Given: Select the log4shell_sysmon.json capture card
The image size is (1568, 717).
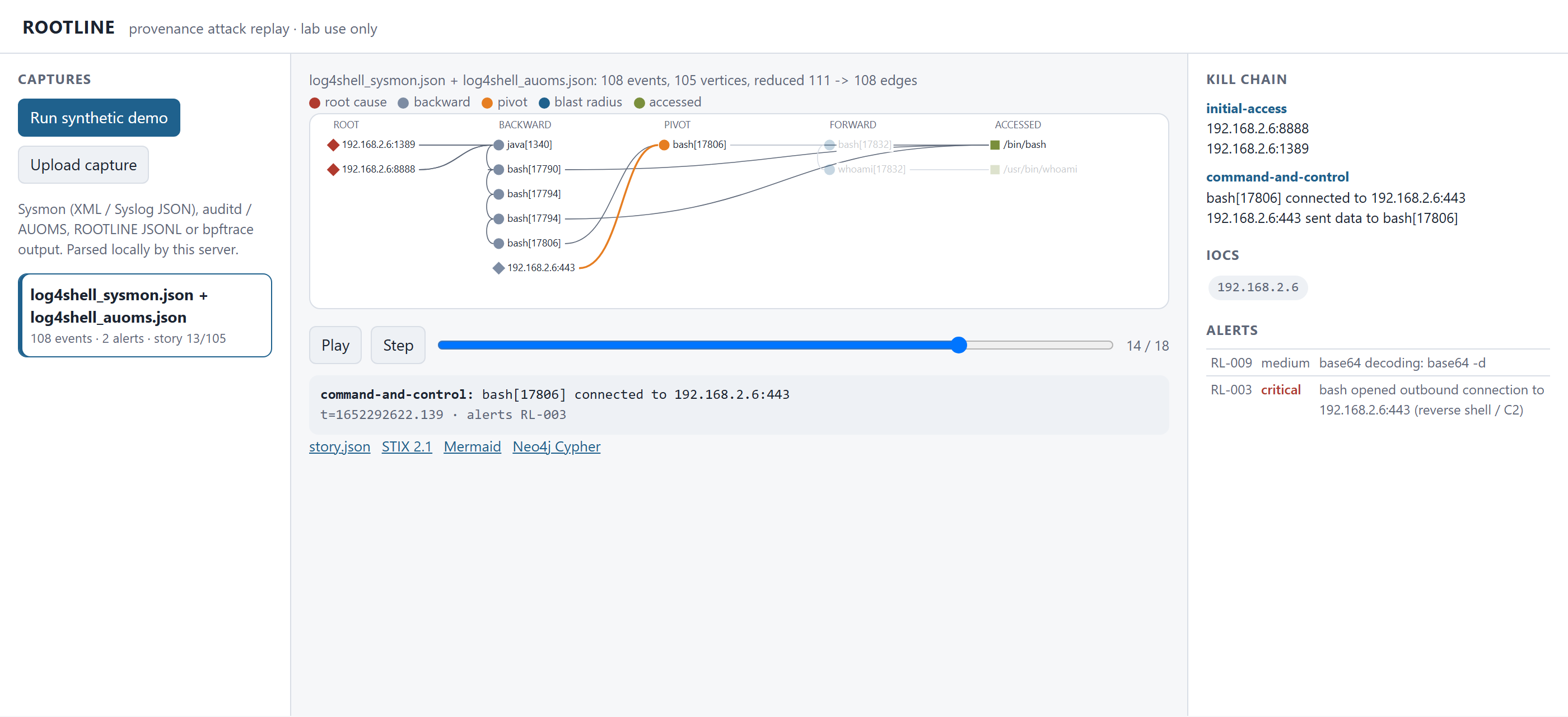Looking at the screenshot, I should click(145, 315).
